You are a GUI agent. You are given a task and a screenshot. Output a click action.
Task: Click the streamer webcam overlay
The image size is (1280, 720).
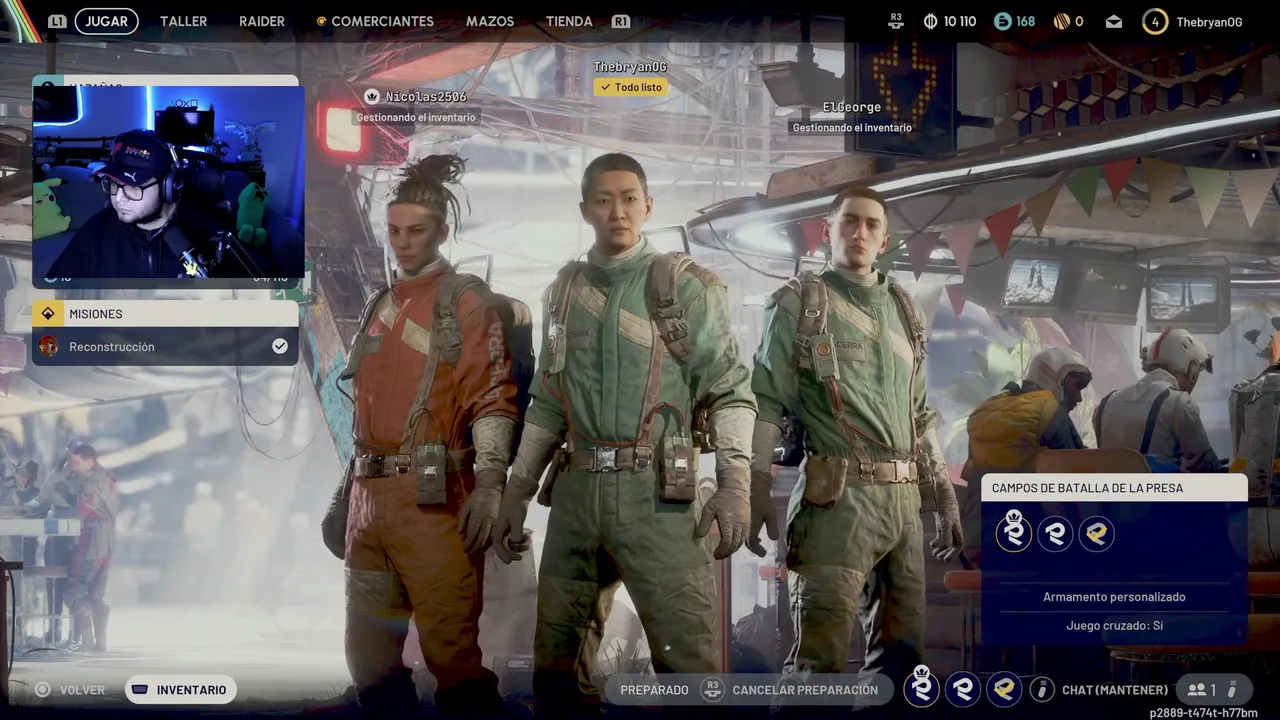pyautogui.click(x=168, y=182)
